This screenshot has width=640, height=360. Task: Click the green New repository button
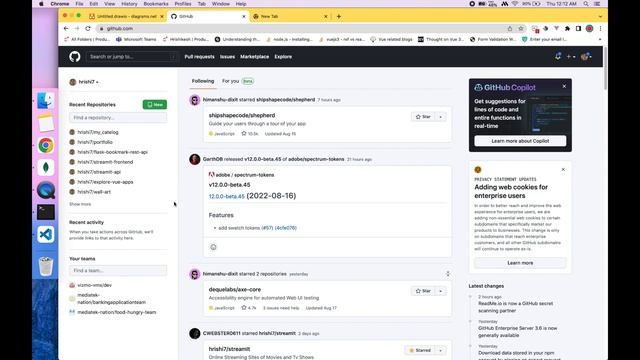pyautogui.click(x=155, y=104)
